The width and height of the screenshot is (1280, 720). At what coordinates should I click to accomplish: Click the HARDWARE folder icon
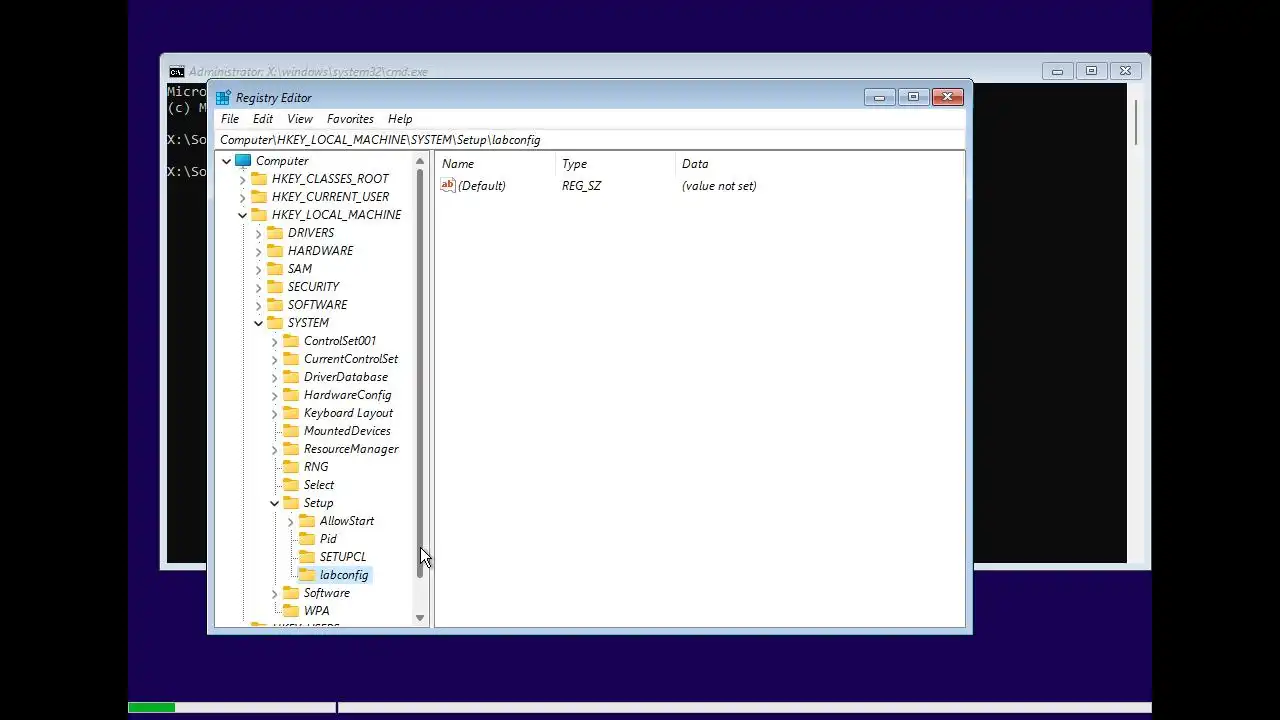[x=275, y=251]
